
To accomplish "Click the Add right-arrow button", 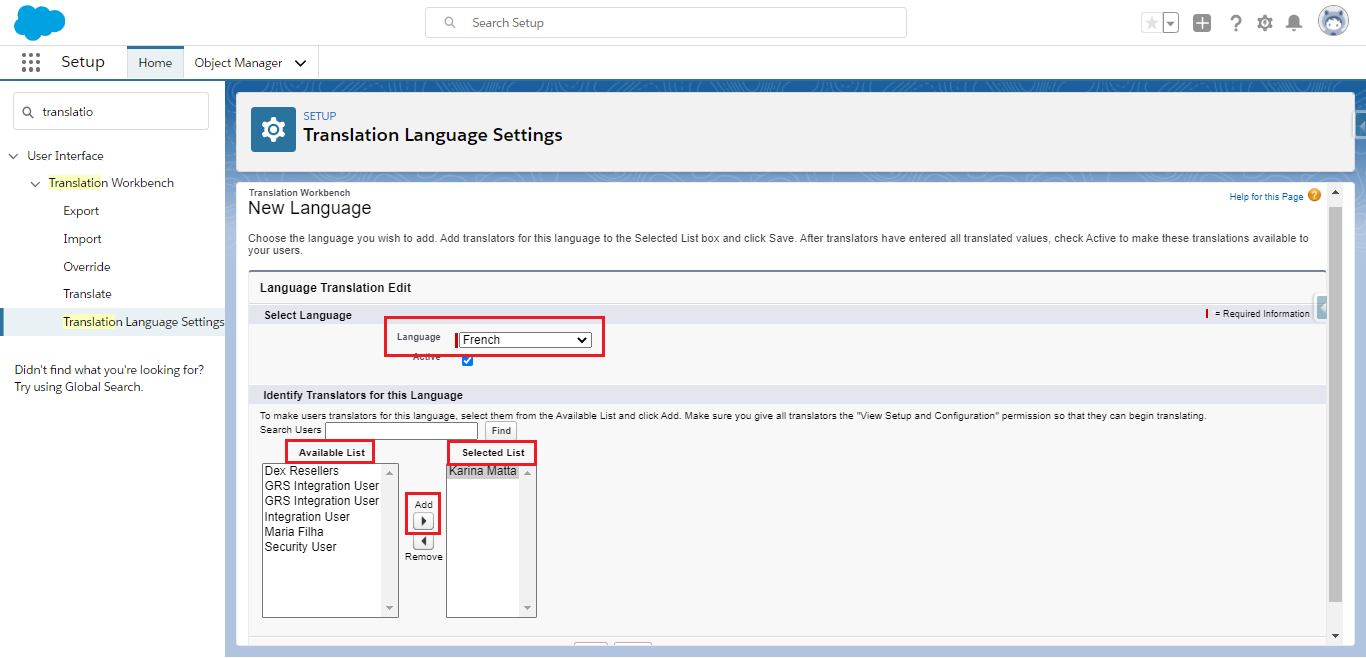I will point(423,521).
